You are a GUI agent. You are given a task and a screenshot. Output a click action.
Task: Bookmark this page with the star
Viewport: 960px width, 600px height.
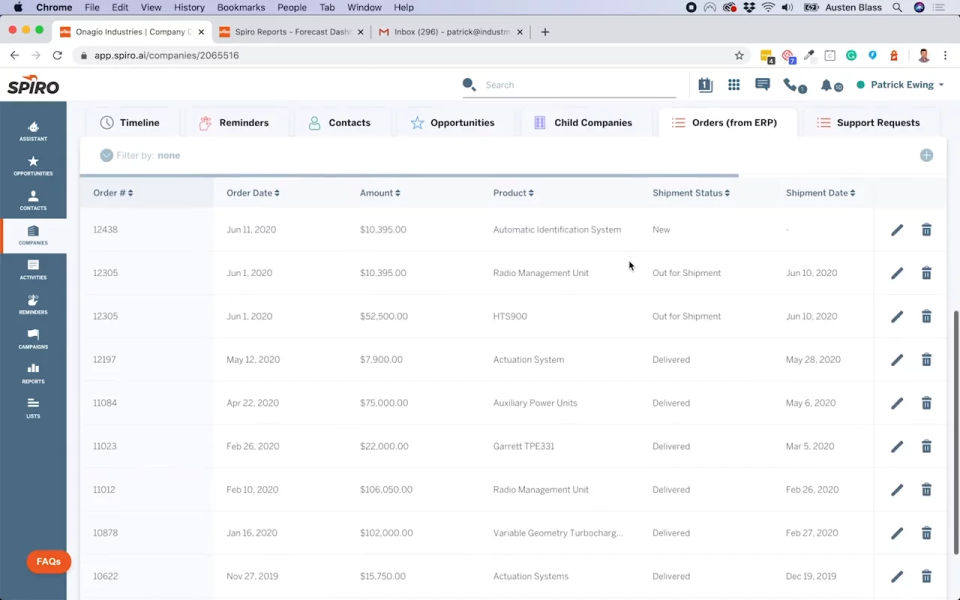[739, 55]
